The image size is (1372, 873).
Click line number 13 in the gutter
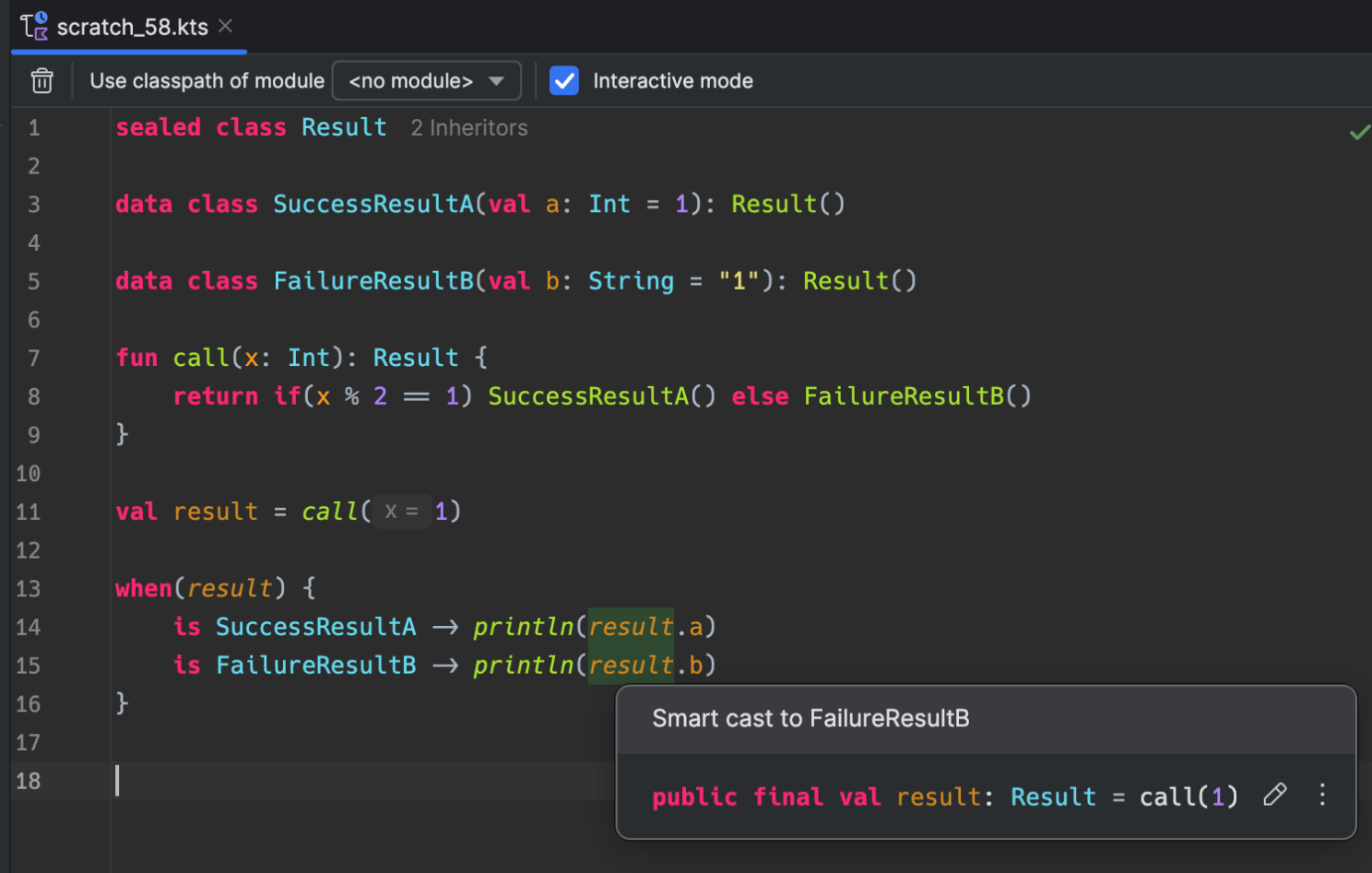tap(29, 588)
